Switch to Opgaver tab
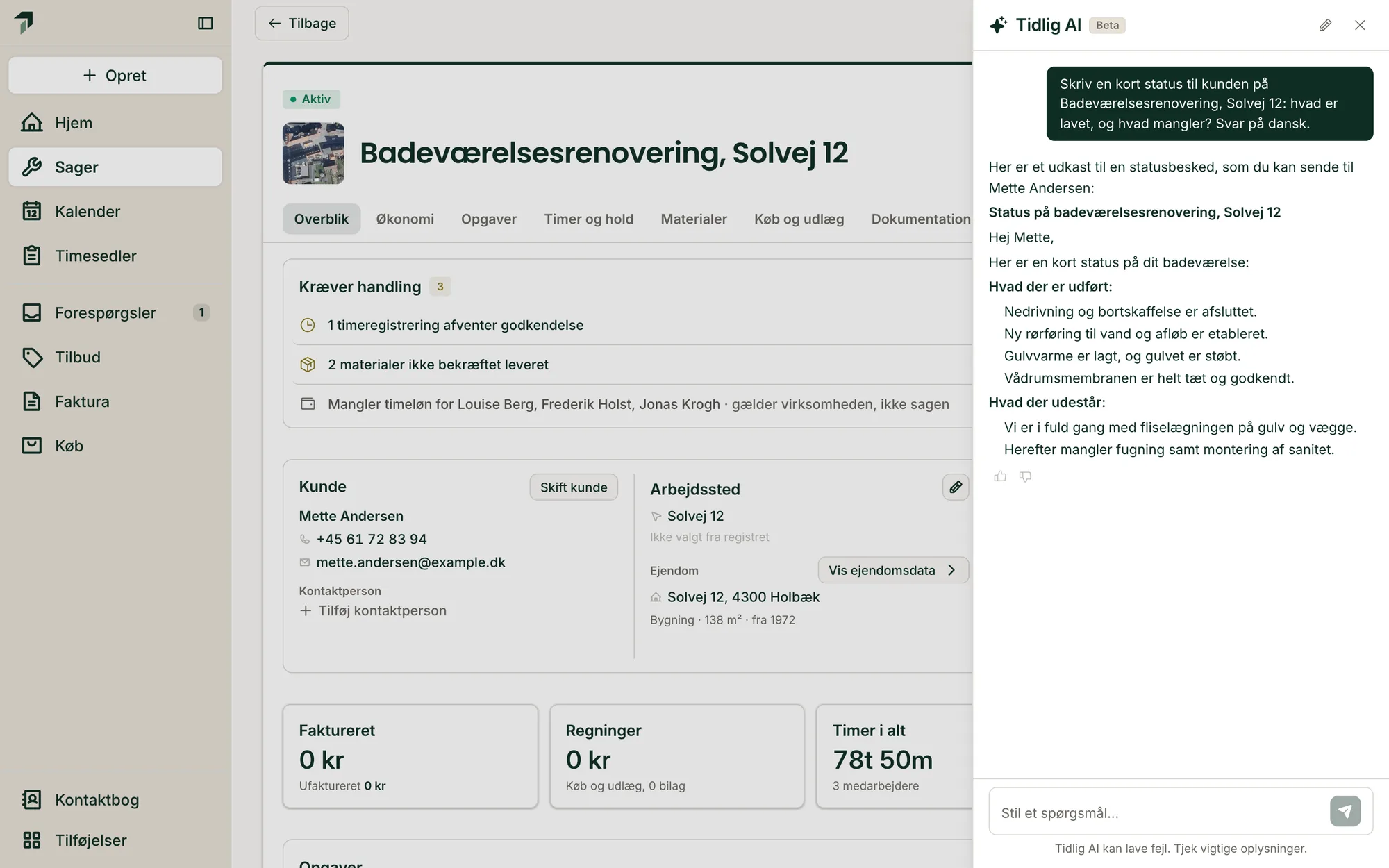The image size is (1389, 868). (x=489, y=219)
